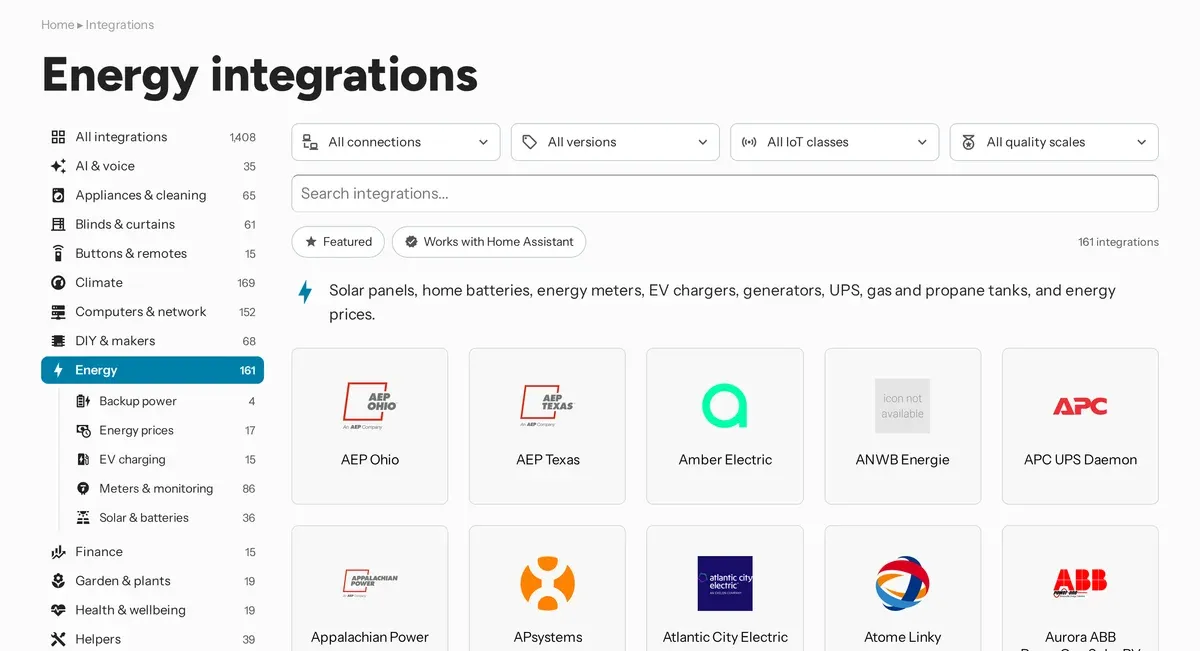Open the APC UPS Daemon name link
1200x651 pixels.
[1080, 460]
